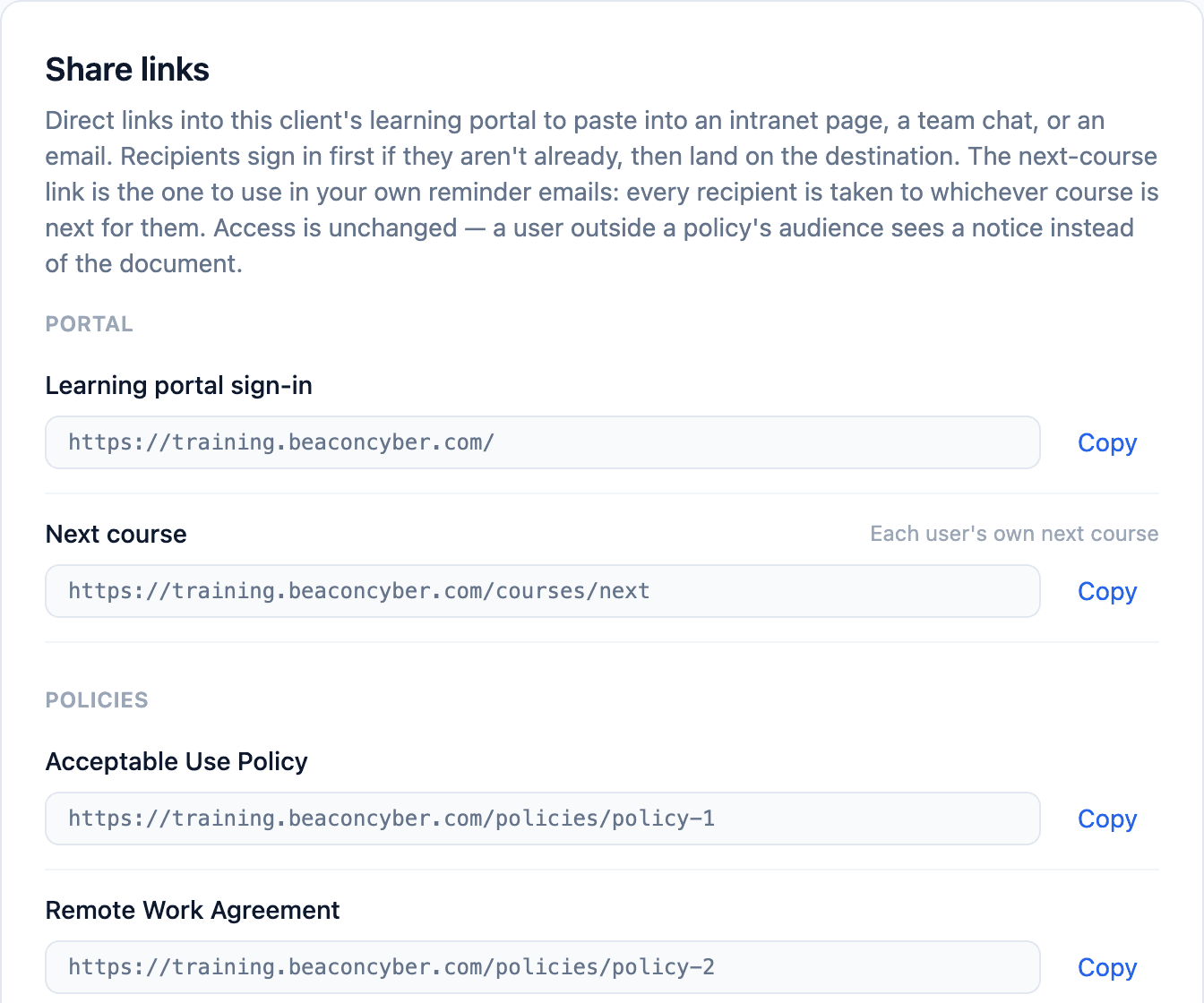The image size is (1204, 1003).
Task: Click the Learning portal sign-in label
Action: pyautogui.click(x=179, y=386)
